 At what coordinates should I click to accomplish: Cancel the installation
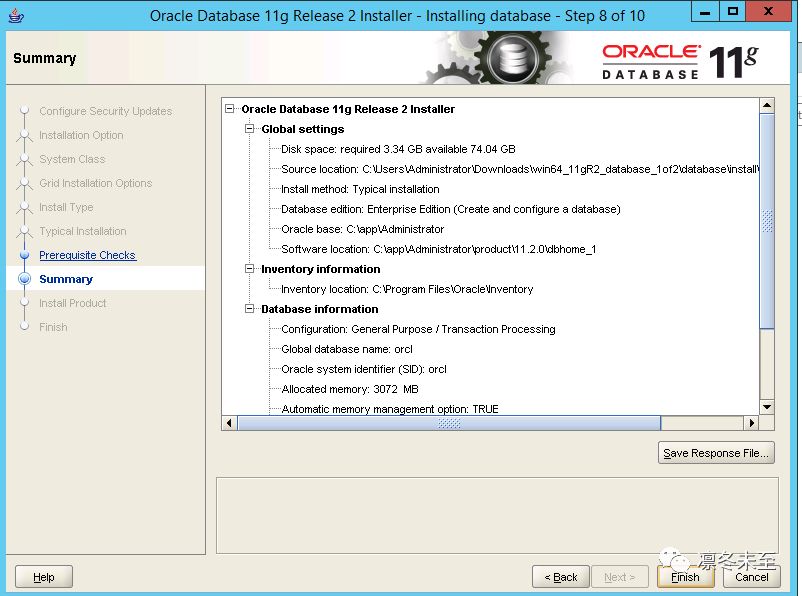tap(751, 577)
